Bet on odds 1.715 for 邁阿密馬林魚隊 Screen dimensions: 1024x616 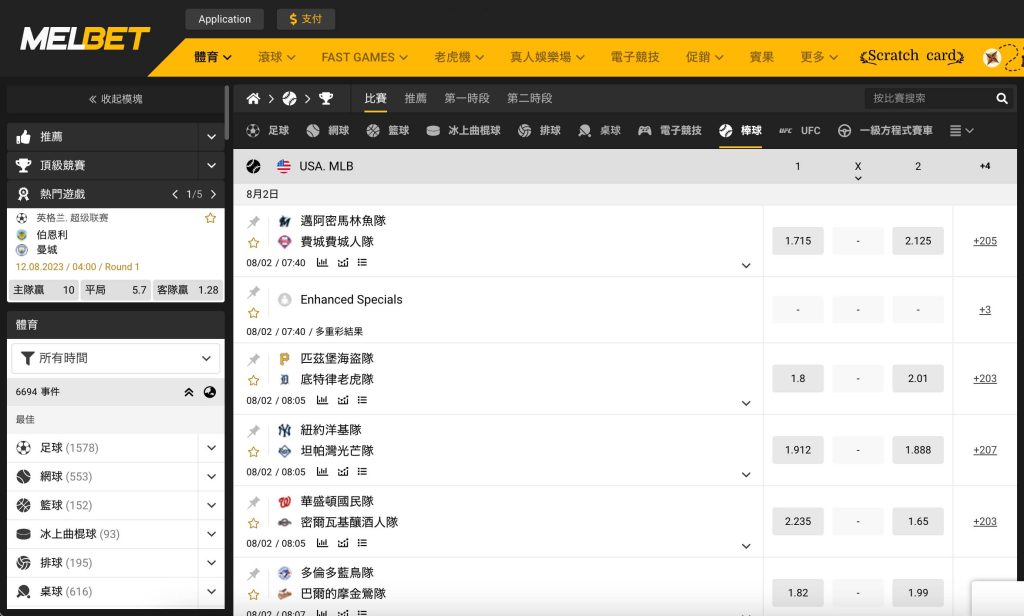point(798,241)
